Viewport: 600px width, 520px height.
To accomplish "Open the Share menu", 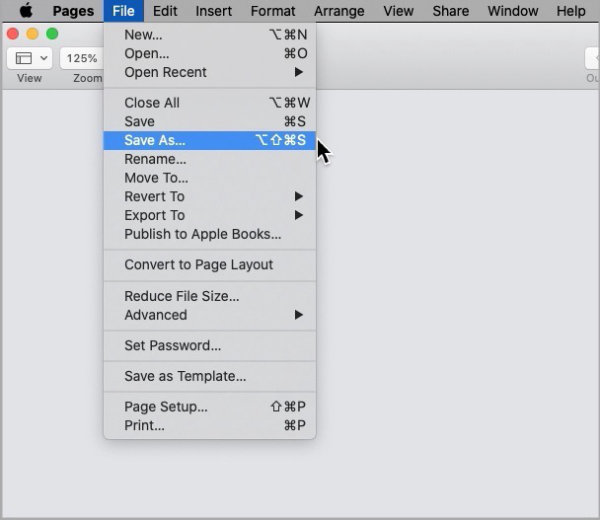I will pyautogui.click(x=451, y=11).
